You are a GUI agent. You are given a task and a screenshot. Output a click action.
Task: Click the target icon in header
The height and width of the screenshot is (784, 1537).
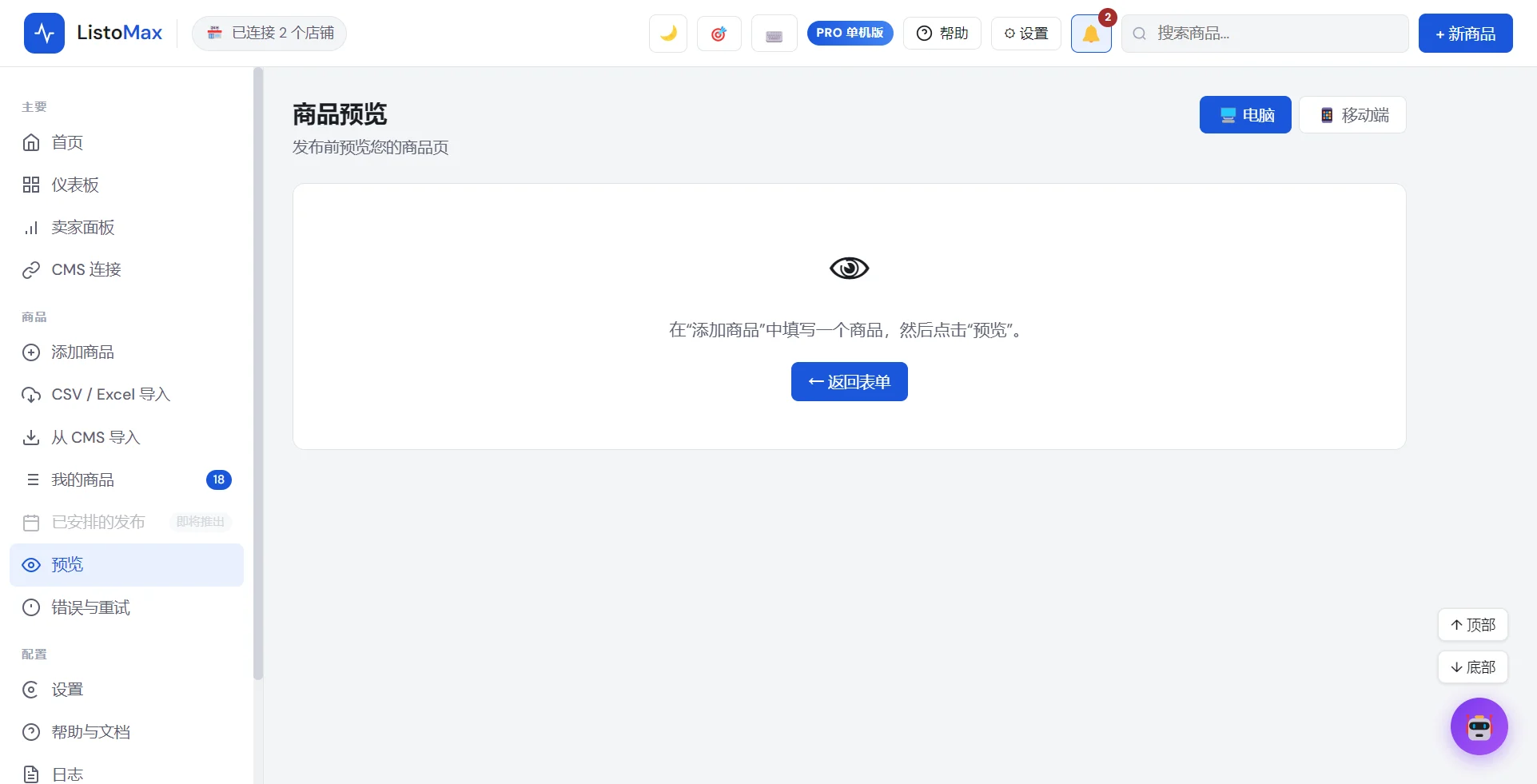tap(719, 34)
